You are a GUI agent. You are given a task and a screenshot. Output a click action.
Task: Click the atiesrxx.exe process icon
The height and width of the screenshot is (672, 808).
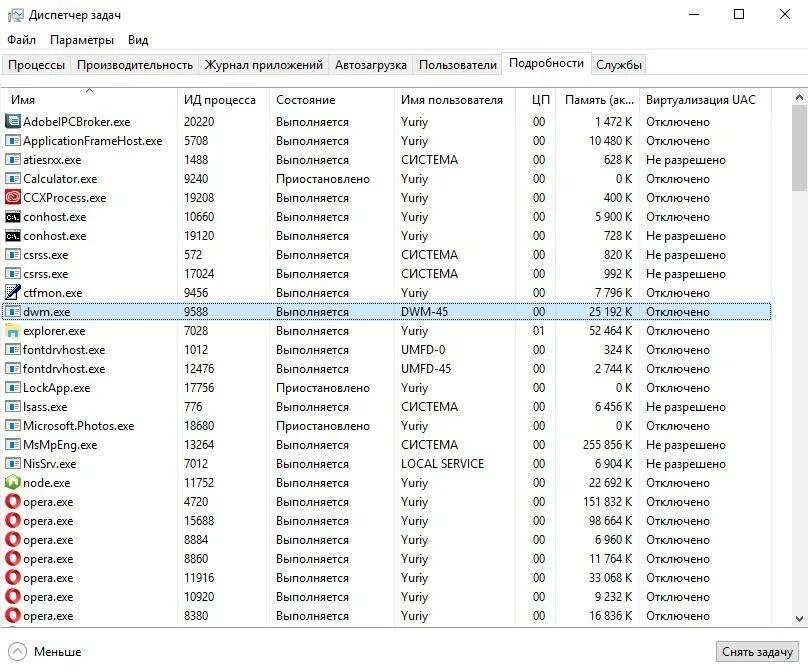(x=12, y=160)
